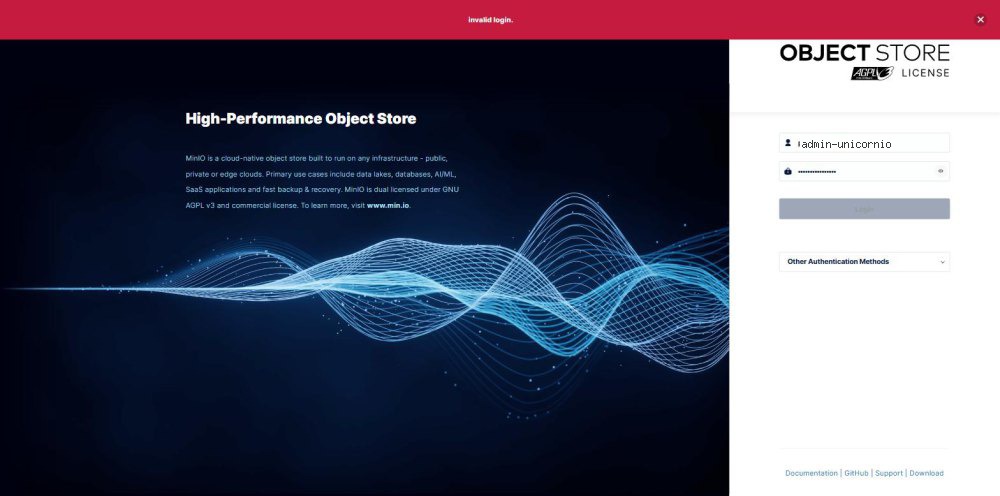
Task: Click the 'invalid login.' error message text
Action: coord(490,20)
